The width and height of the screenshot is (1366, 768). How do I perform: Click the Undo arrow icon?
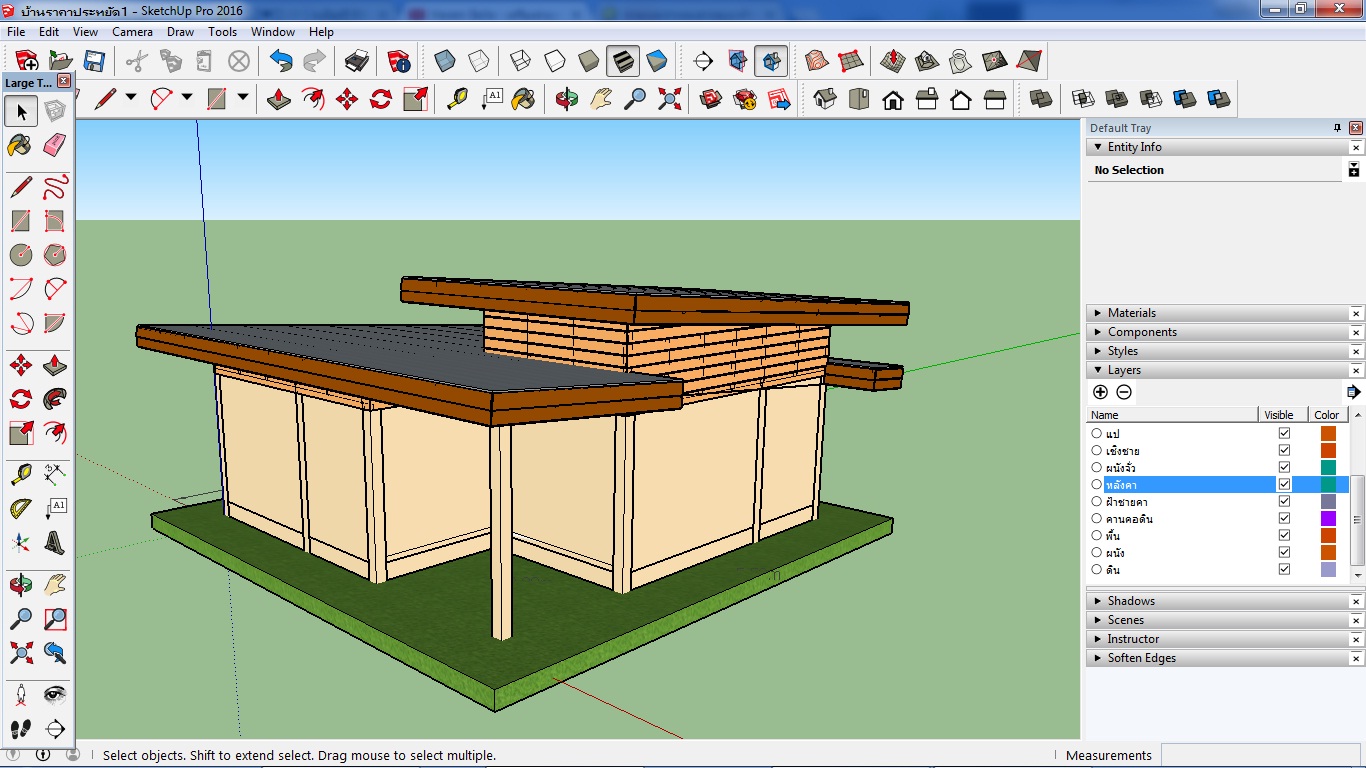pyautogui.click(x=281, y=61)
